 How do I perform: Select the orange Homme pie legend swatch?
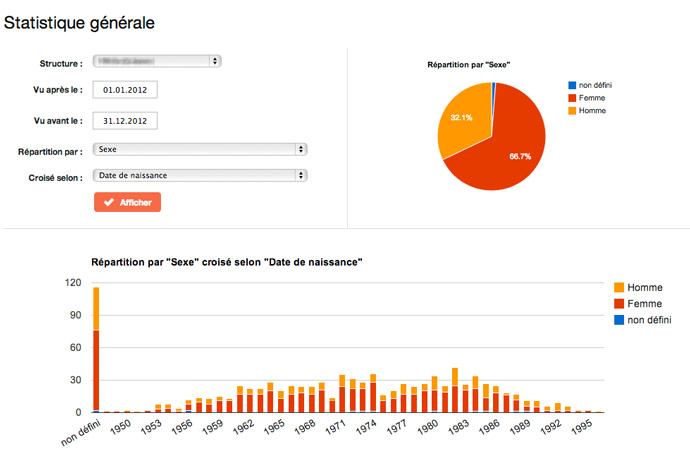571,110
